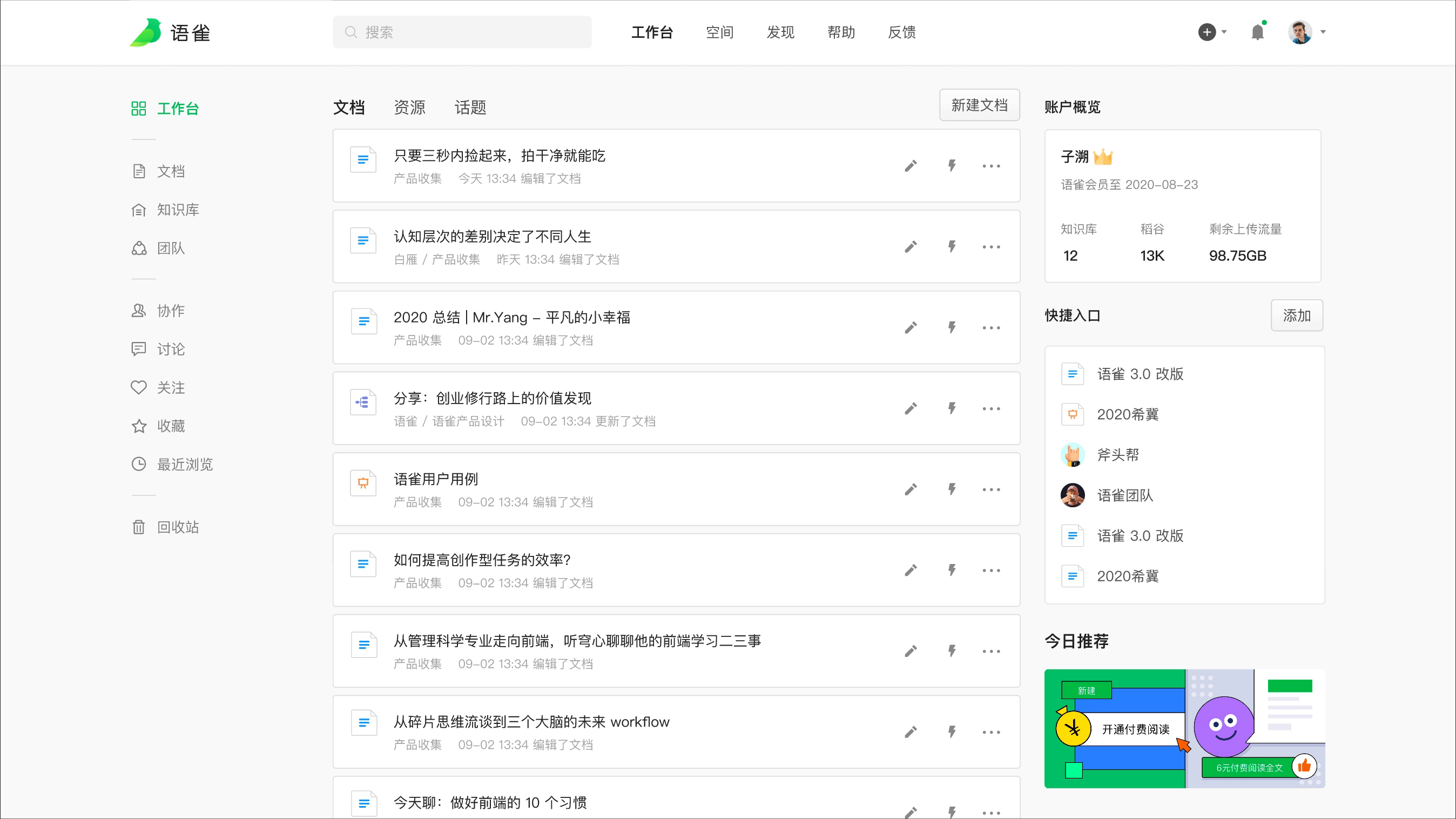Open more options for 2020 总结 document
Screen dimensions: 1456x819
991,328
